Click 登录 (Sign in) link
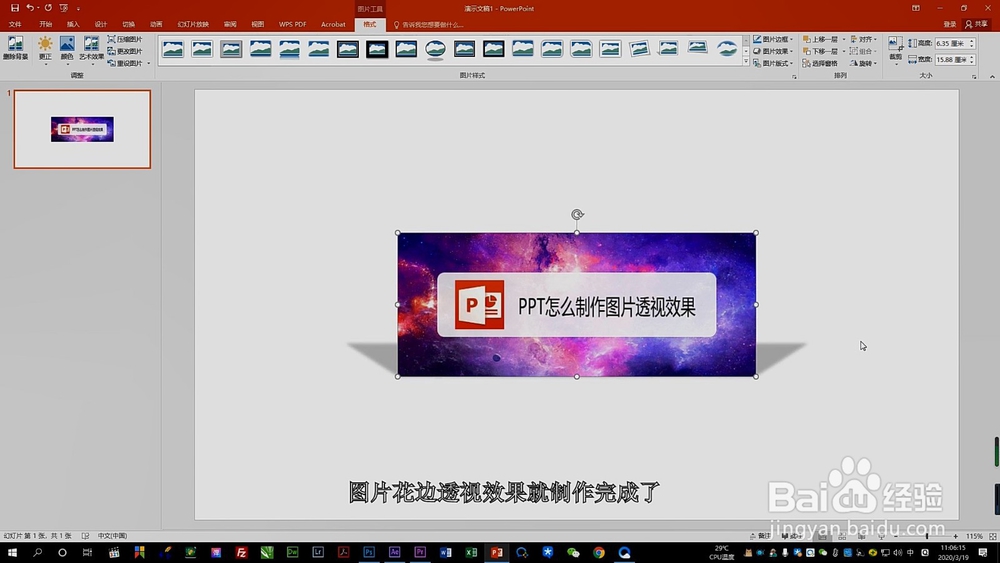The height and width of the screenshot is (563, 1000). [x=950, y=24]
